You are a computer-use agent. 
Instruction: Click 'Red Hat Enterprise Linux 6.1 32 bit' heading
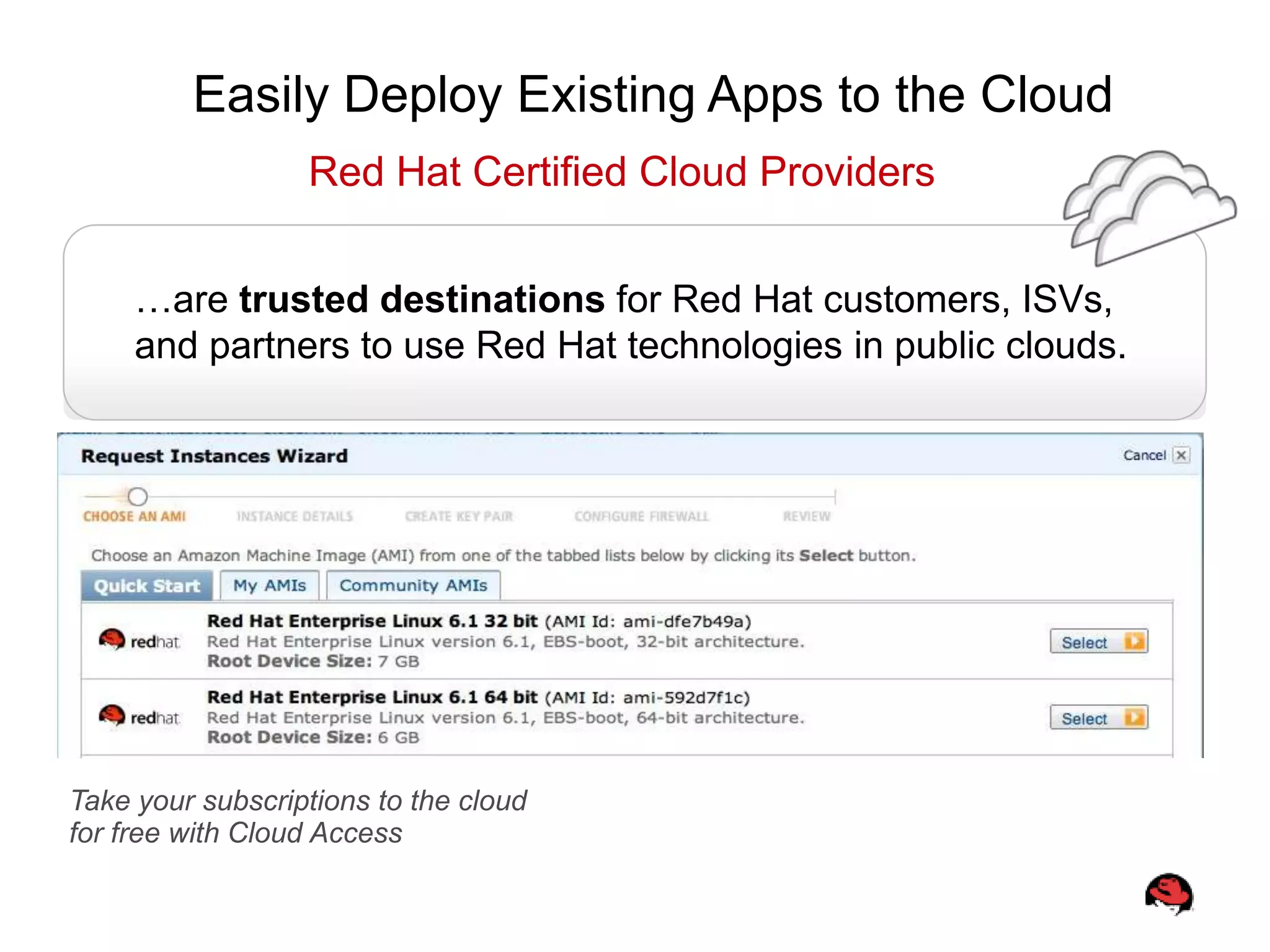[372, 621]
